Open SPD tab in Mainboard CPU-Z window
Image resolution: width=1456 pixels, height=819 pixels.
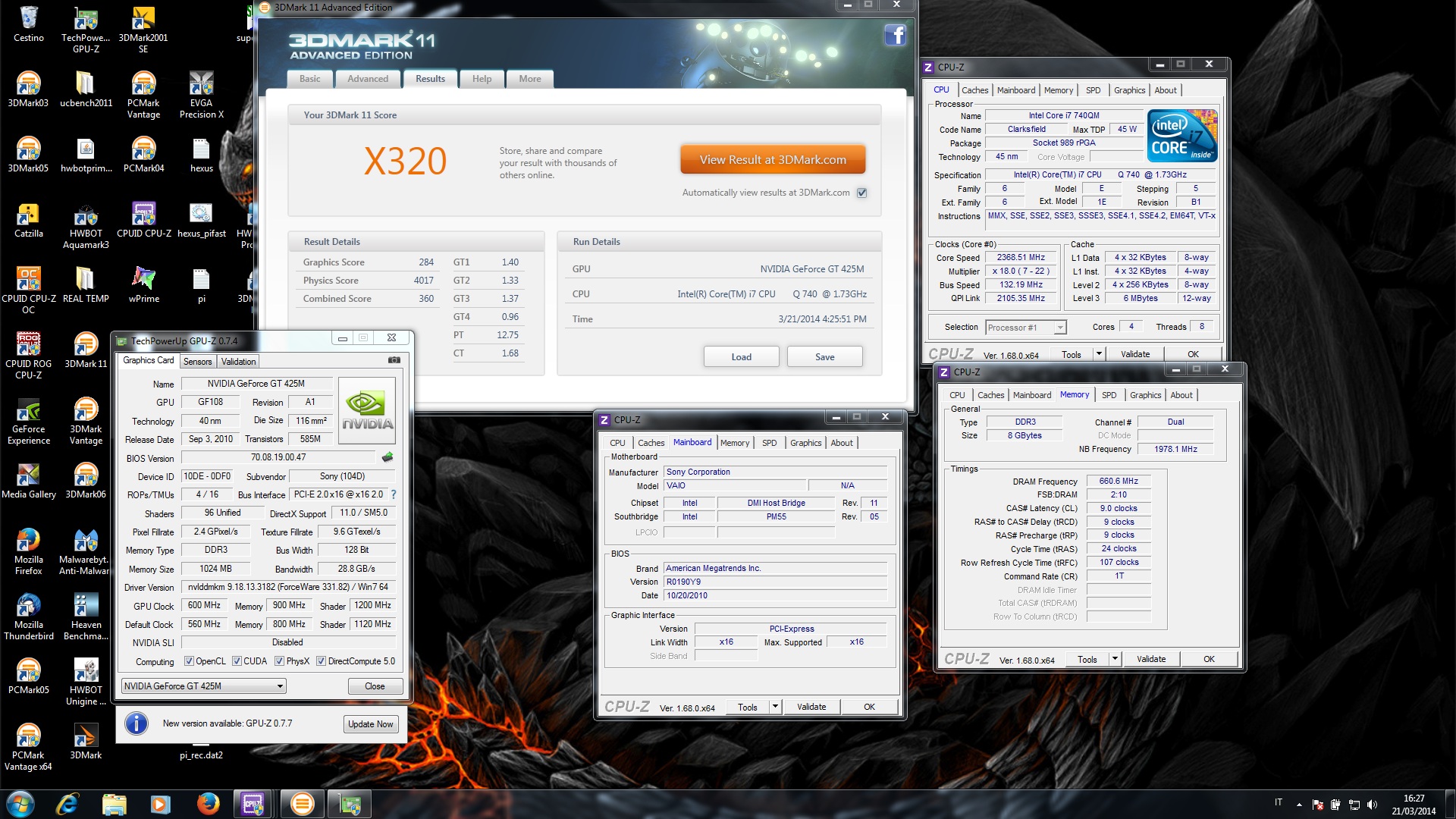click(769, 443)
